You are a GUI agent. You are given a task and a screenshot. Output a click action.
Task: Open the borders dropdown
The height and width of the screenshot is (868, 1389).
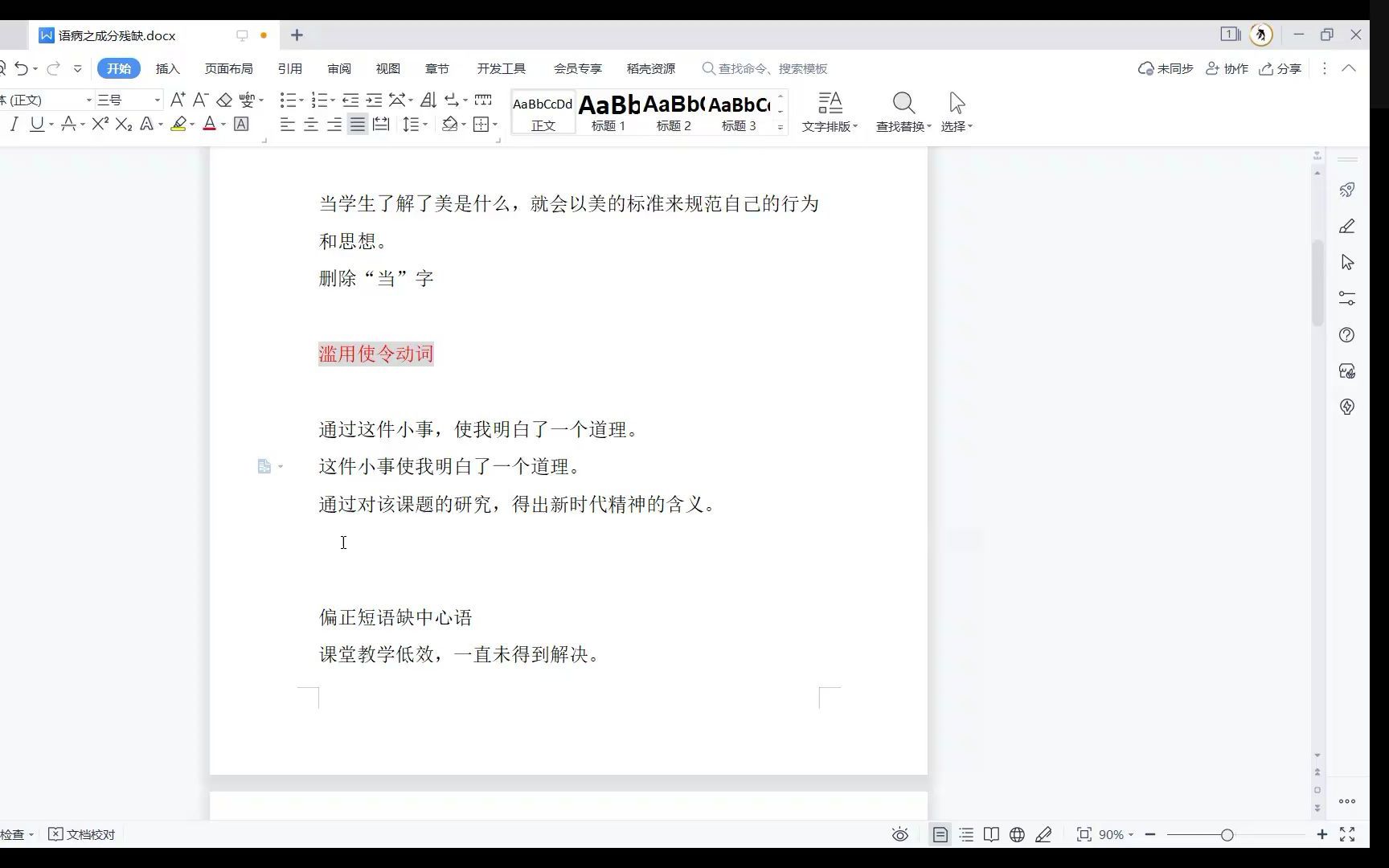(495, 125)
